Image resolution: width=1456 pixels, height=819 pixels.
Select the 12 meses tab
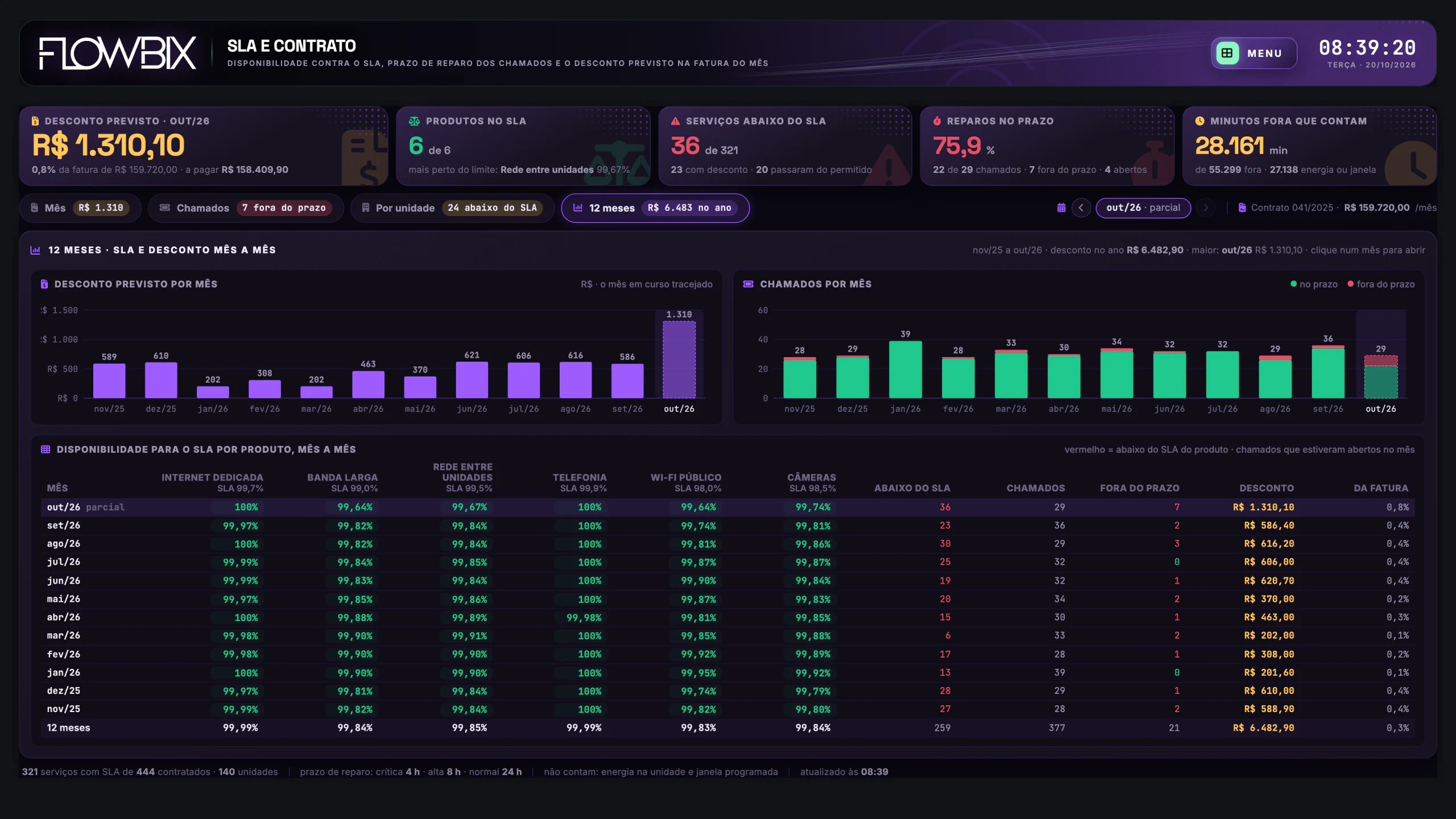[x=655, y=208]
